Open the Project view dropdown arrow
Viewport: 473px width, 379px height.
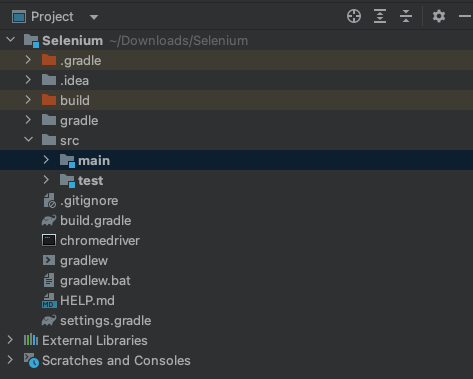tap(94, 17)
